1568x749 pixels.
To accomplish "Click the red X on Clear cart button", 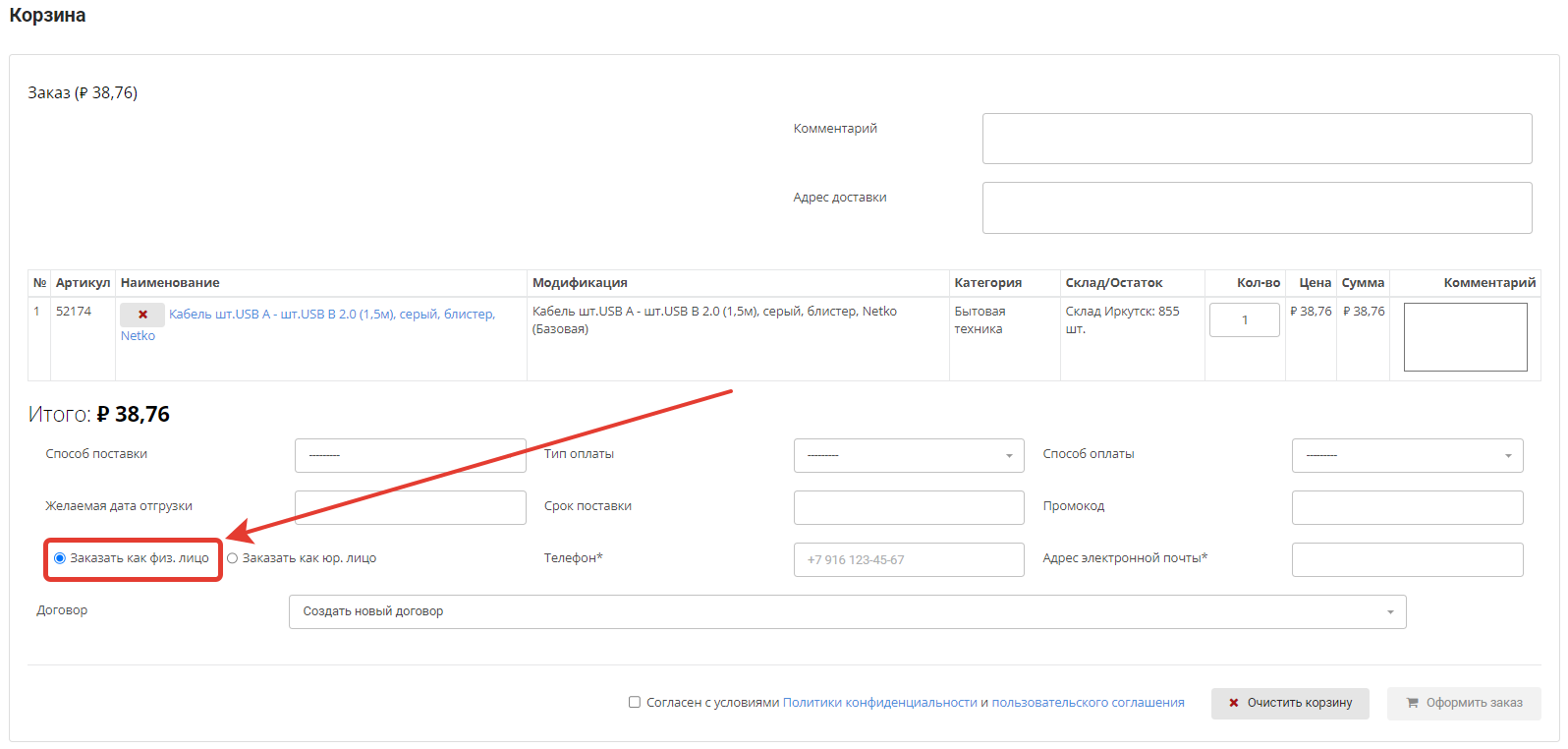I will (1234, 703).
